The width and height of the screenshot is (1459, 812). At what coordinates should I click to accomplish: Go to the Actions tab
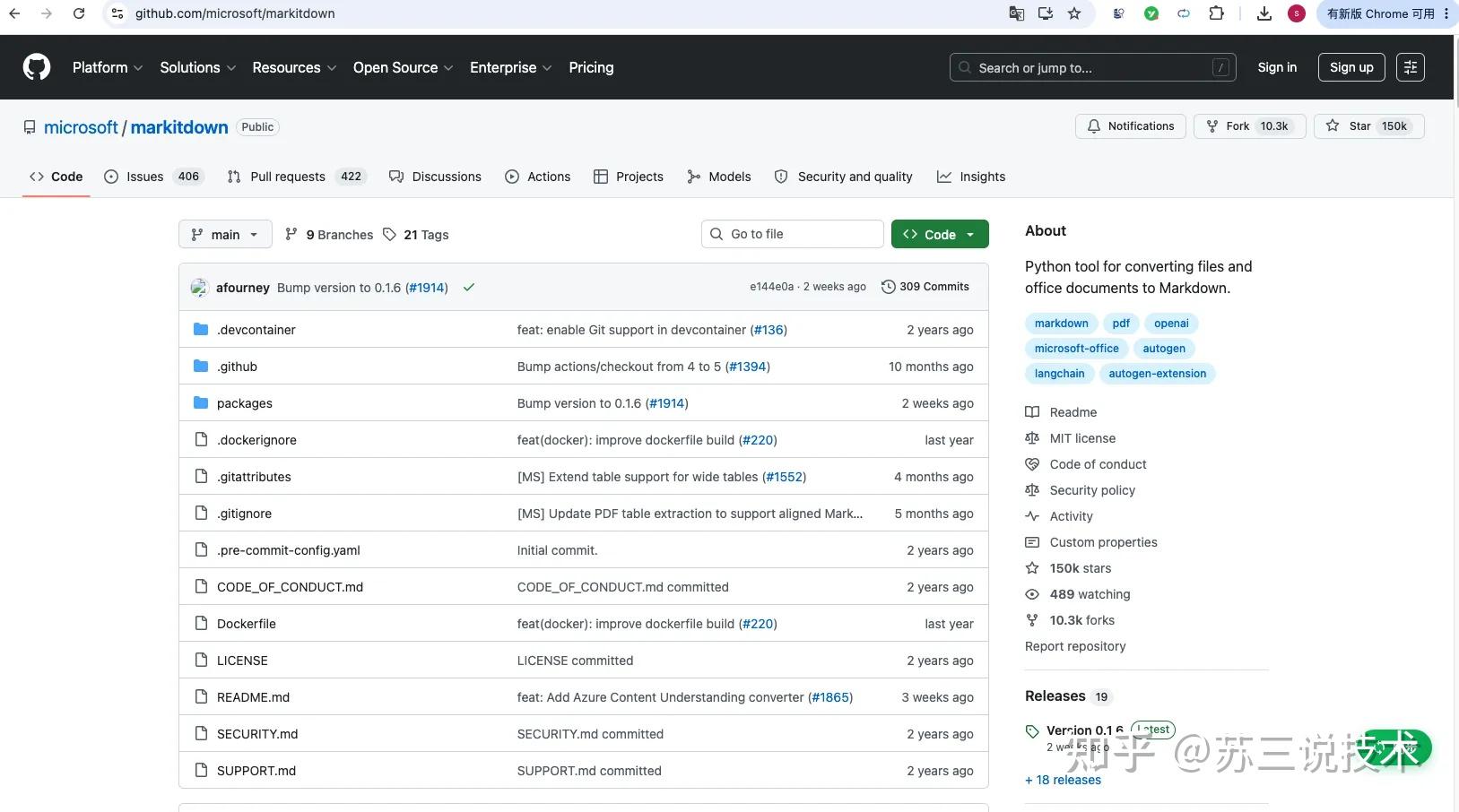pyautogui.click(x=538, y=177)
